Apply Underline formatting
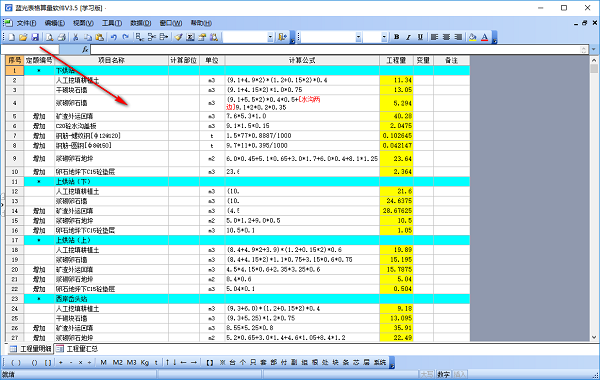The height and width of the screenshot is (380, 600). (x=420, y=37)
